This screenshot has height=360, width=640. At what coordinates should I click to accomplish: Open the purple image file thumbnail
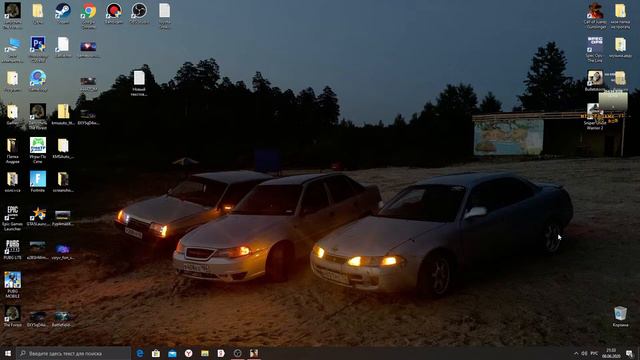(63, 251)
